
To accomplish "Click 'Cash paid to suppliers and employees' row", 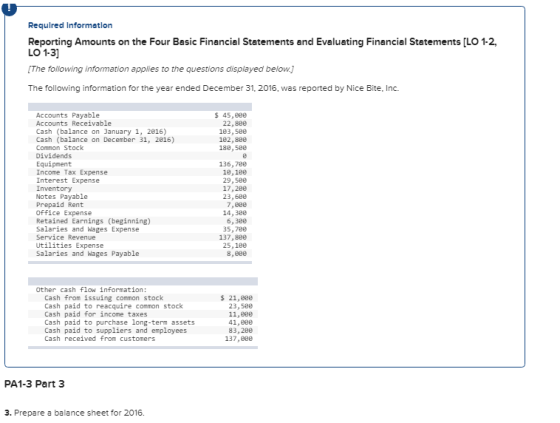I will [143, 330].
